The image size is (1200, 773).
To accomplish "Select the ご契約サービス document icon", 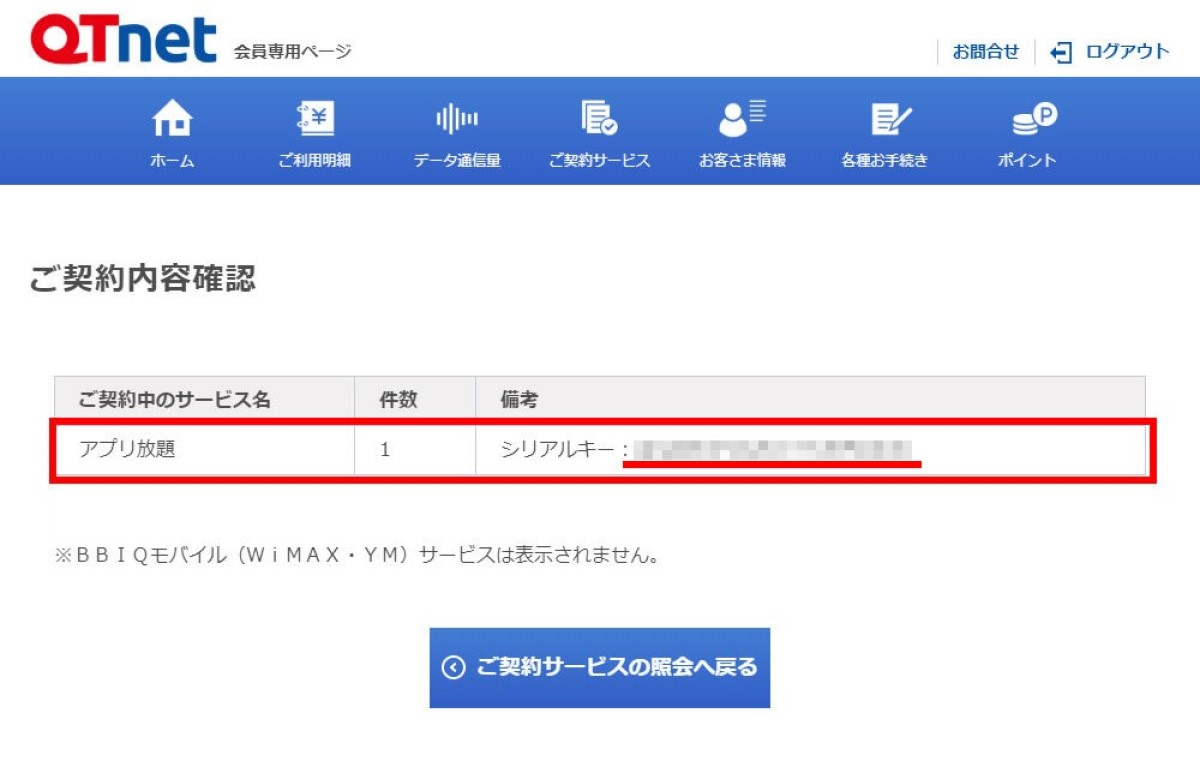I will click(599, 120).
